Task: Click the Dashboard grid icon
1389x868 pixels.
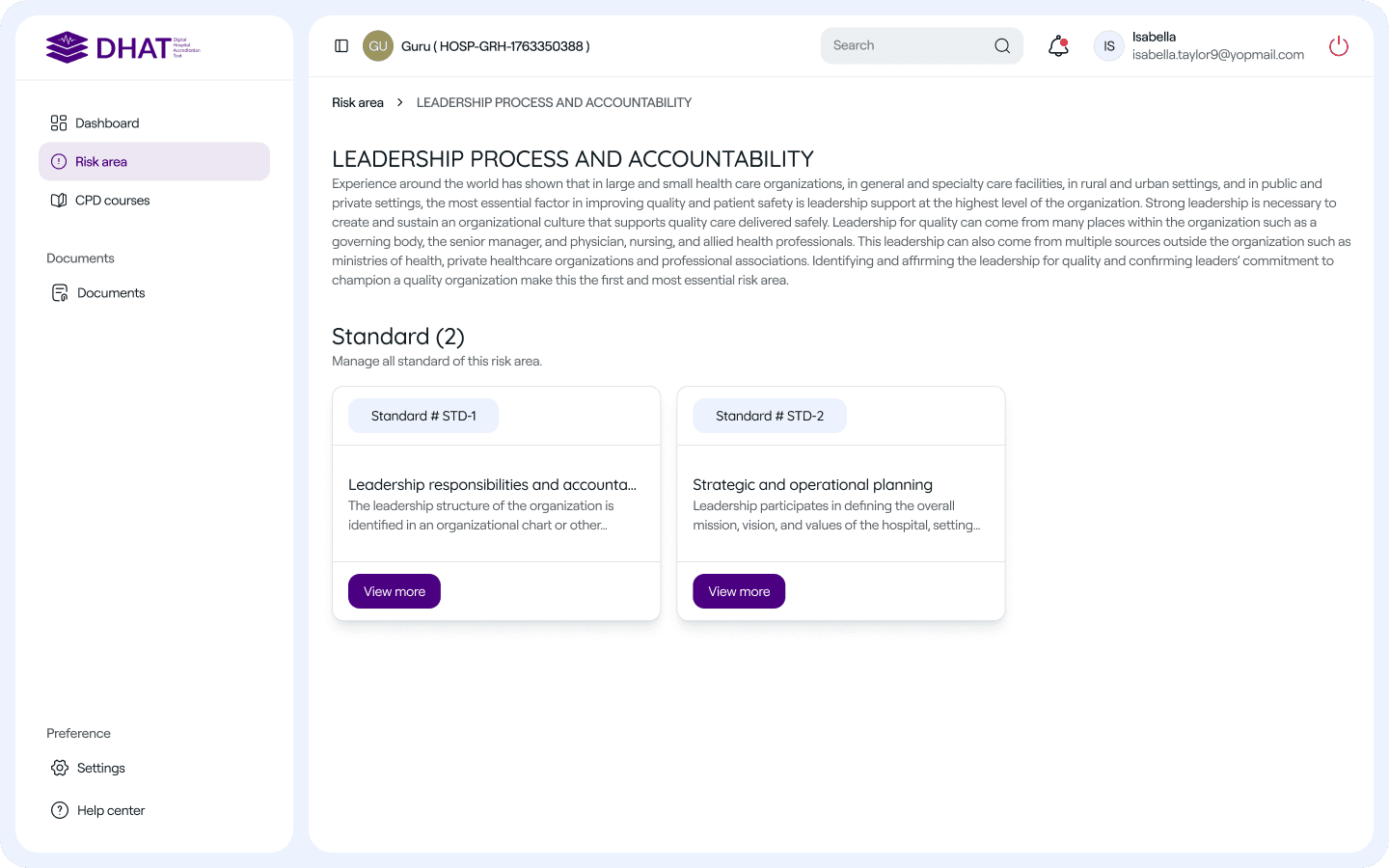Action: coord(59,123)
